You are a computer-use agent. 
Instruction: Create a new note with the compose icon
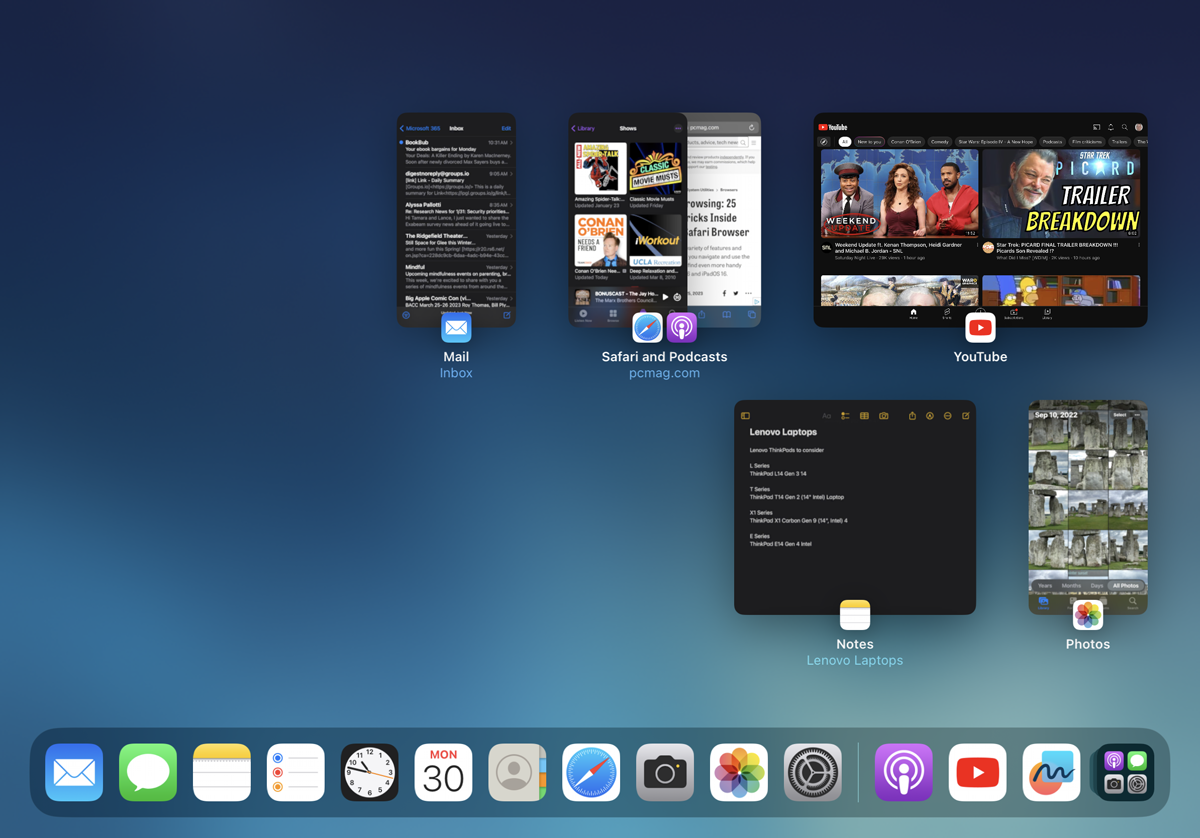pyautogui.click(x=966, y=415)
